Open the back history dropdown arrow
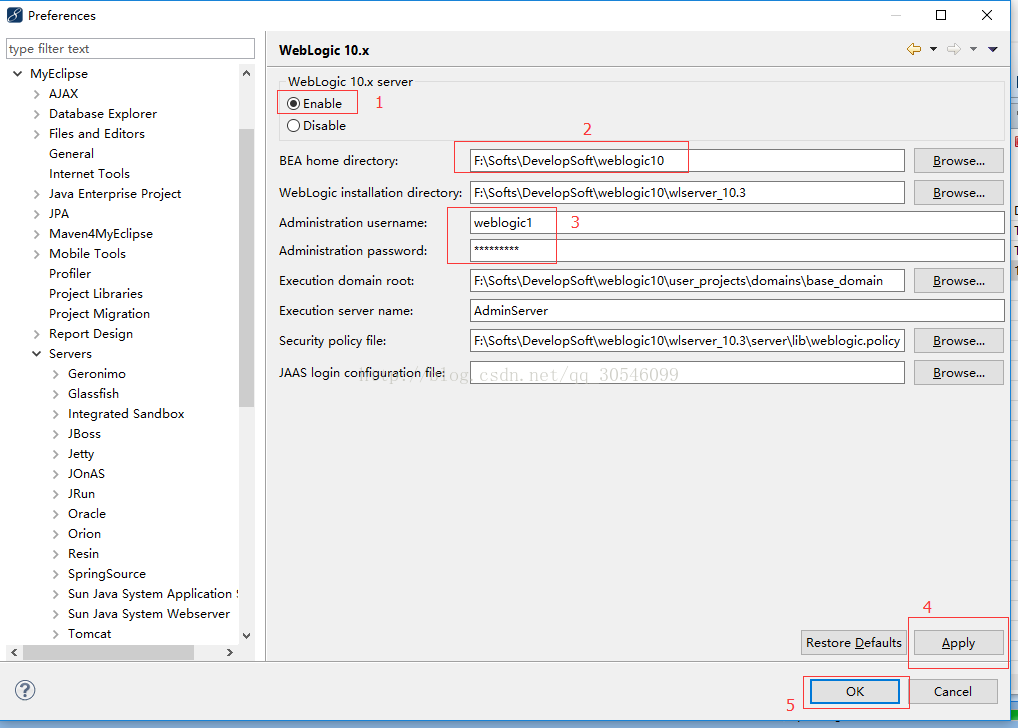This screenshot has height=728, width=1018. point(934,49)
